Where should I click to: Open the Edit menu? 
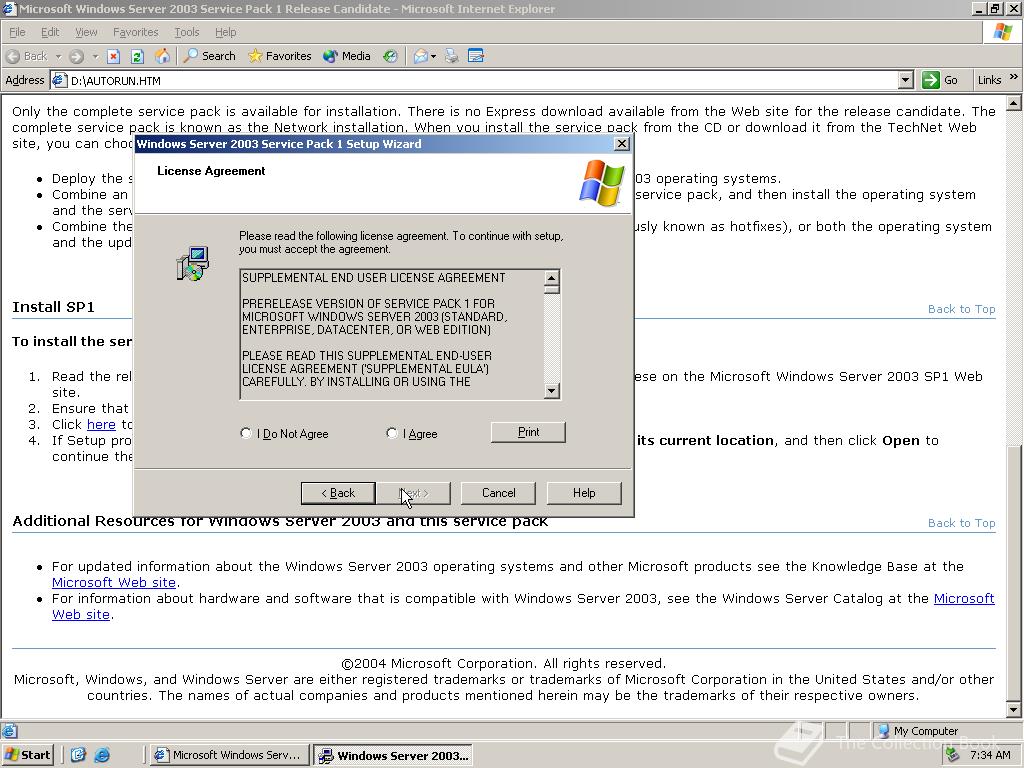click(x=50, y=32)
